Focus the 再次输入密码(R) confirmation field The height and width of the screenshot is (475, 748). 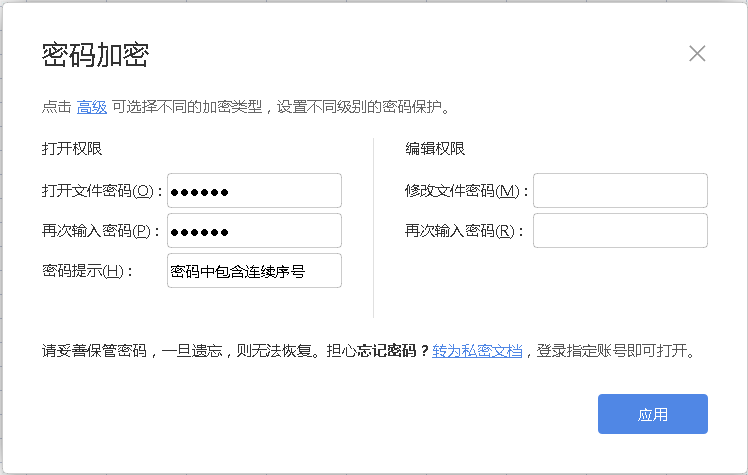tap(620, 231)
